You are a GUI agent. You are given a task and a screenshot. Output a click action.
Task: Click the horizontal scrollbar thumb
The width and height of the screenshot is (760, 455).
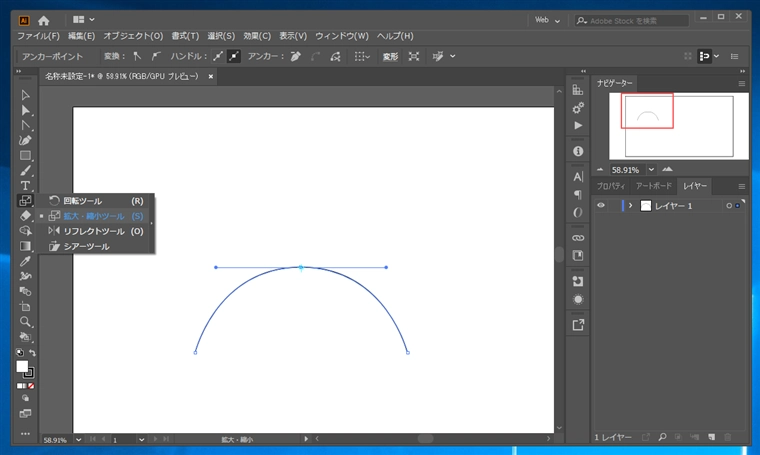click(x=426, y=439)
